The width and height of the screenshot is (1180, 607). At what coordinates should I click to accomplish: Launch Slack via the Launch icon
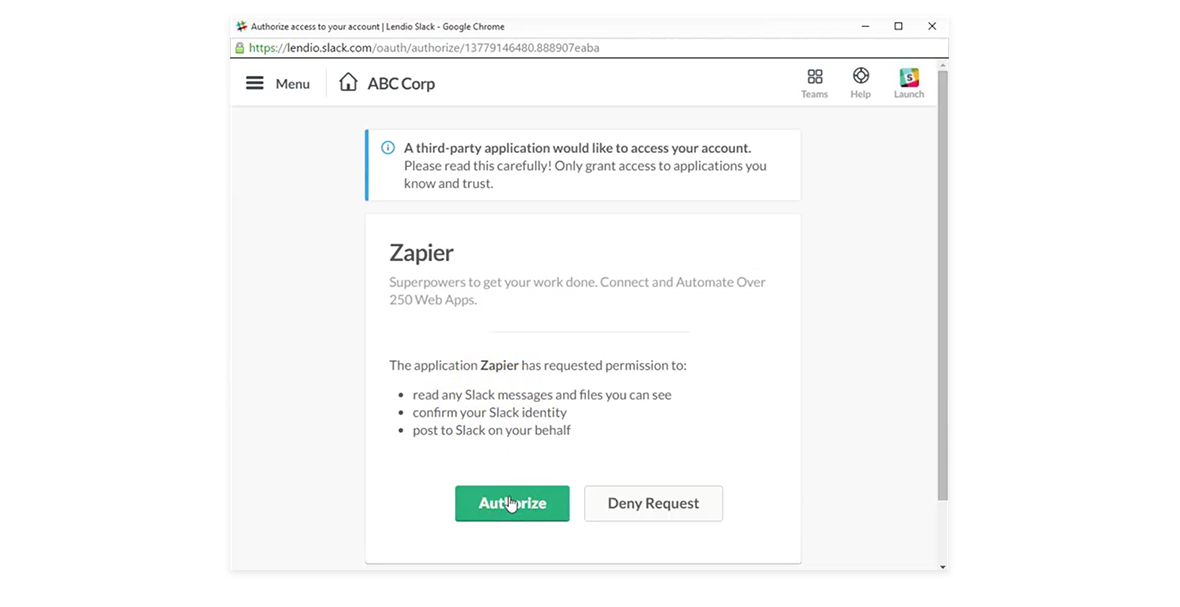coord(908,76)
